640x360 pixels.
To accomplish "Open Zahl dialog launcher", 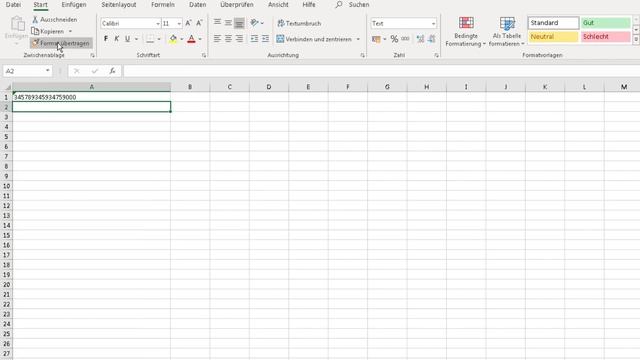I will tap(436, 55).
